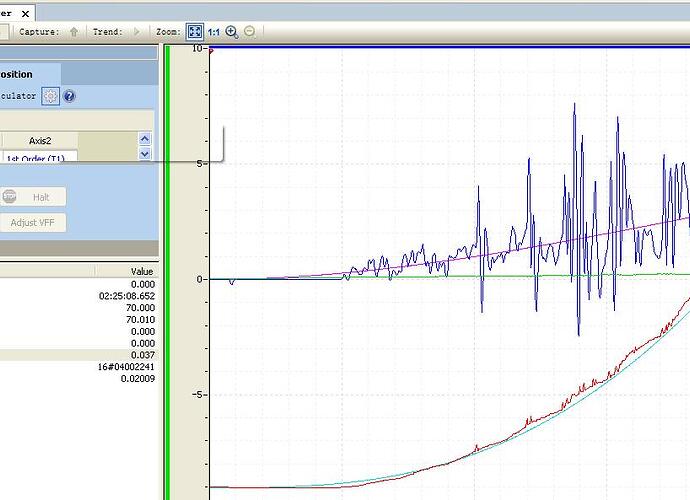Set zoom to 1:1

coord(214,32)
